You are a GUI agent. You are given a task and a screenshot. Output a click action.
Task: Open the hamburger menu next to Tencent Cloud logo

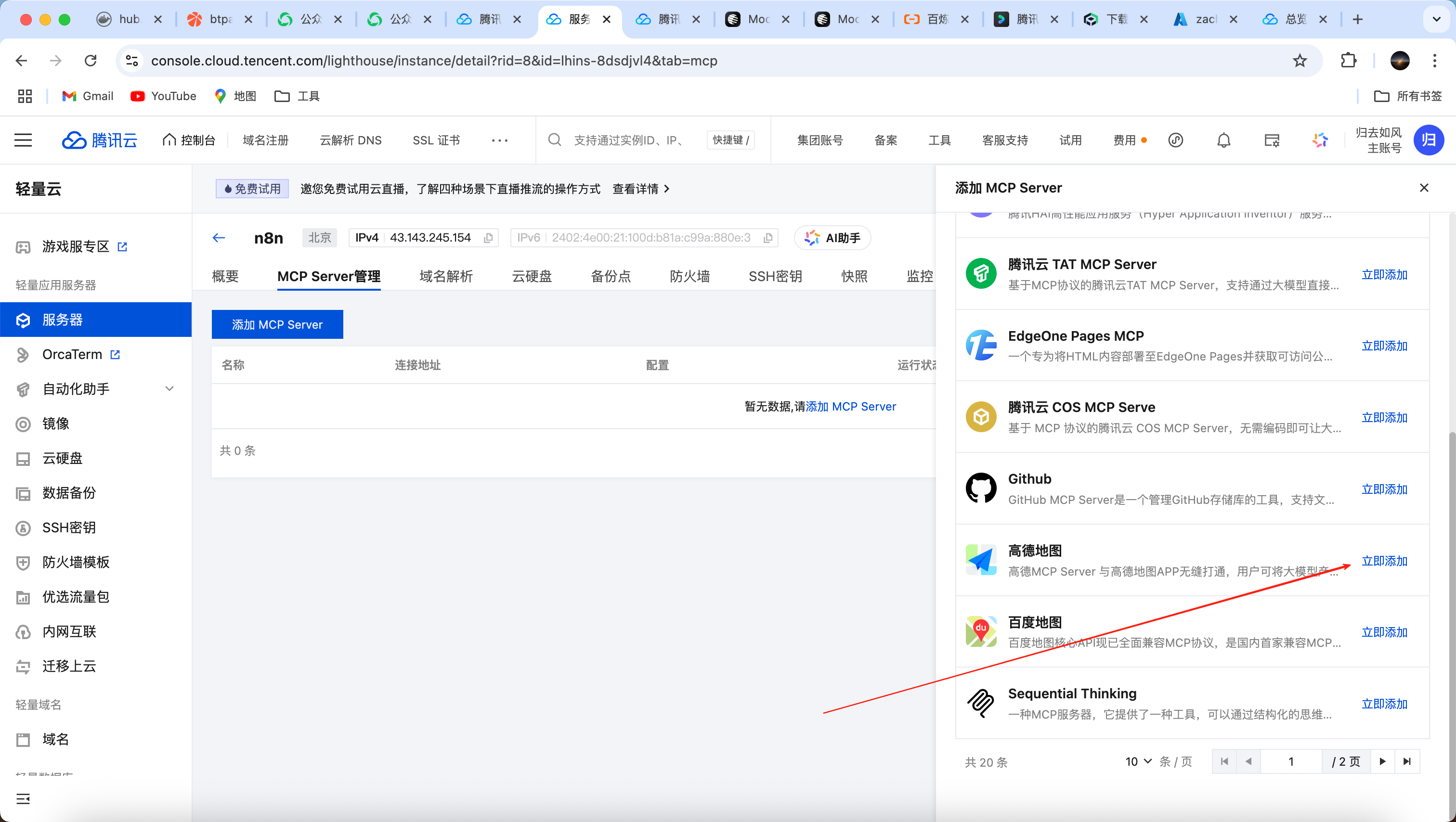coord(23,140)
